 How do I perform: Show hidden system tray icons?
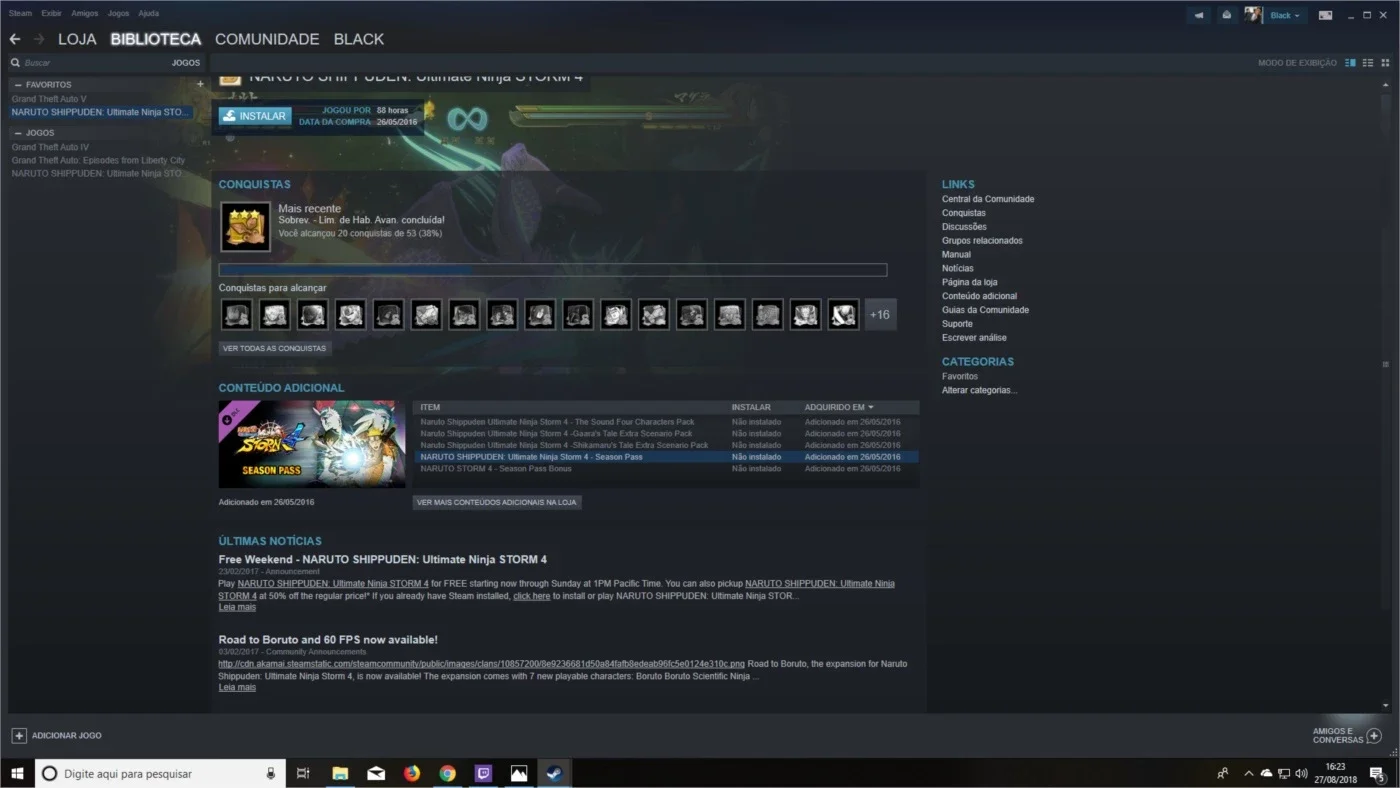coord(1248,773)
